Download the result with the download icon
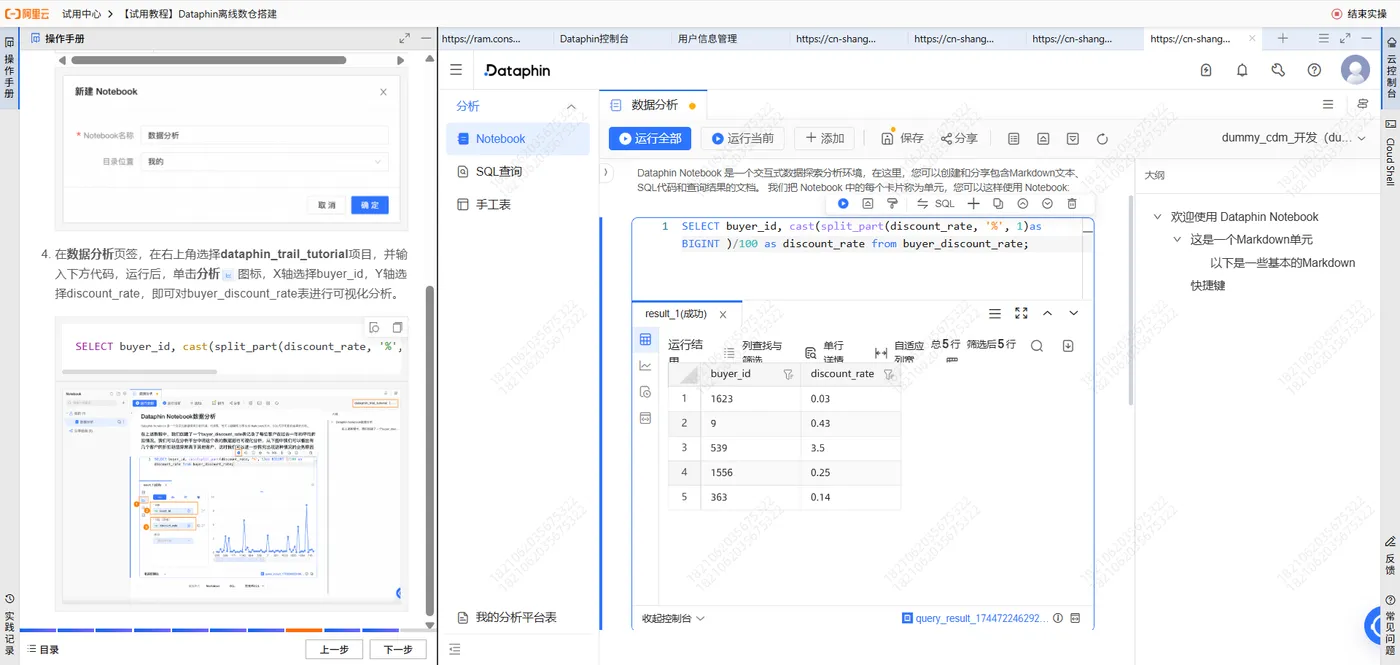This screenshot has width=1400, height=665. point(1068,346)
